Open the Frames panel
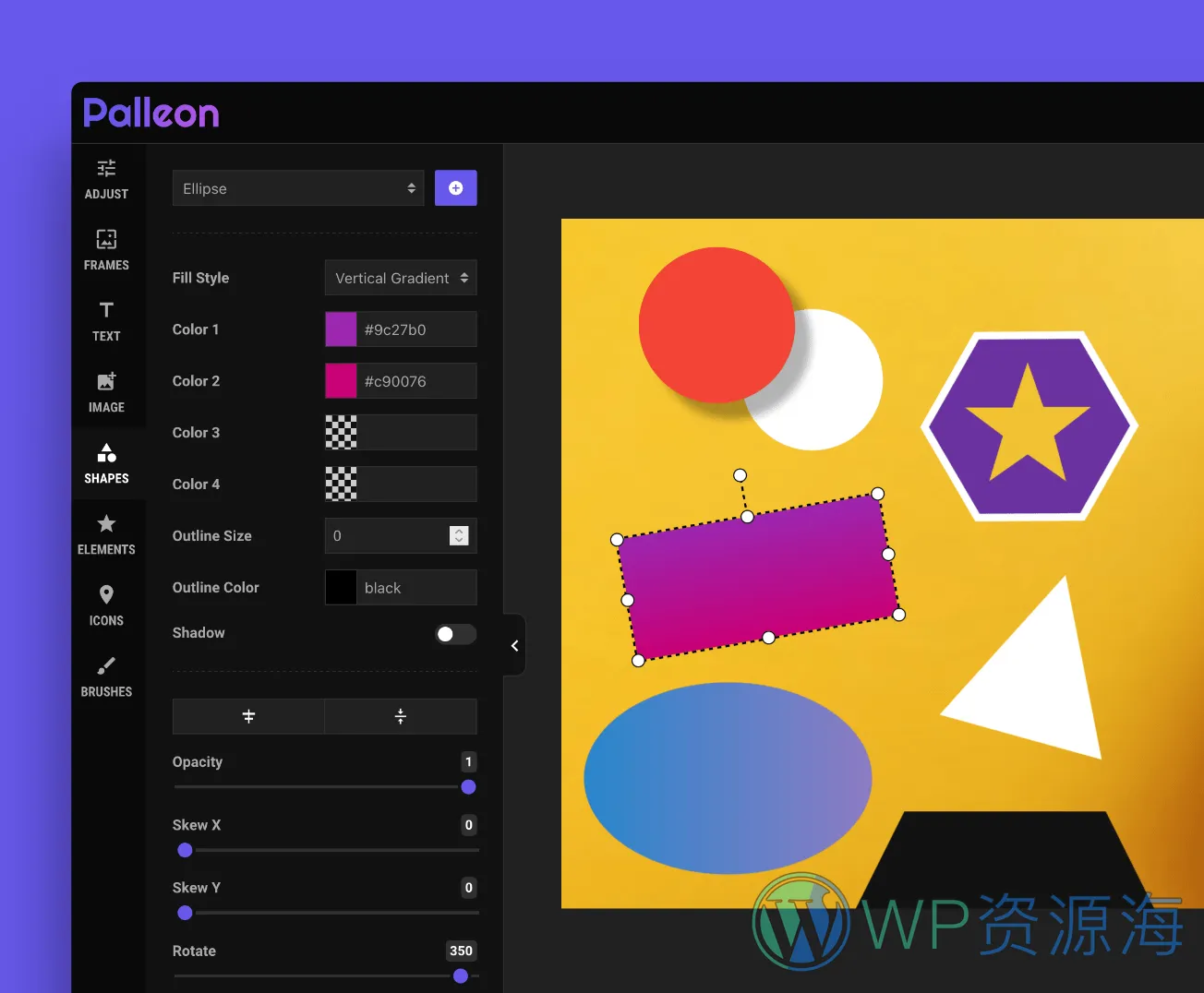Image resolution: width=1204 pixels, height=993 pixels. tap(106, 249)
